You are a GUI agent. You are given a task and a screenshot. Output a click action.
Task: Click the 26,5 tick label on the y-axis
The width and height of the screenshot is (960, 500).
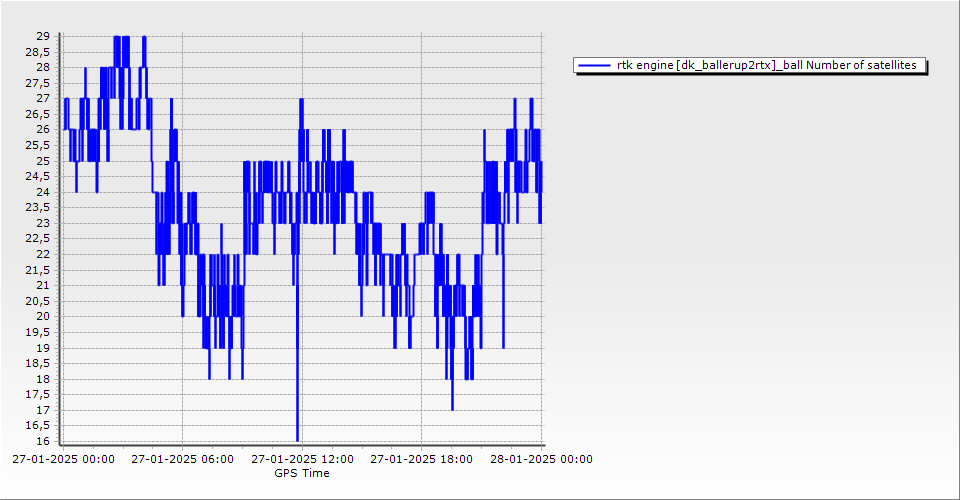point(38,114)
